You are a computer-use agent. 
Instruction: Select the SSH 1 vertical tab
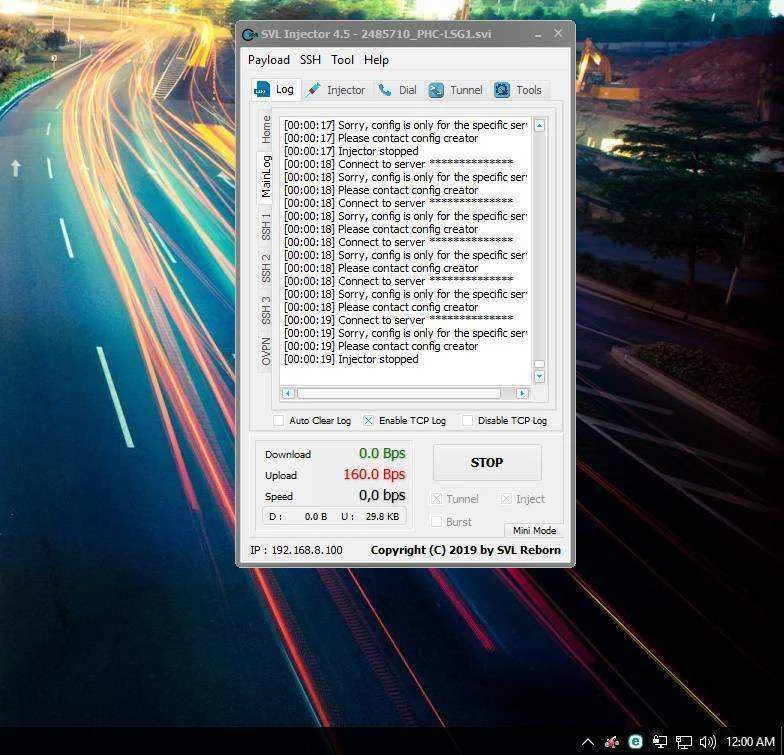(x=266, y=226)
